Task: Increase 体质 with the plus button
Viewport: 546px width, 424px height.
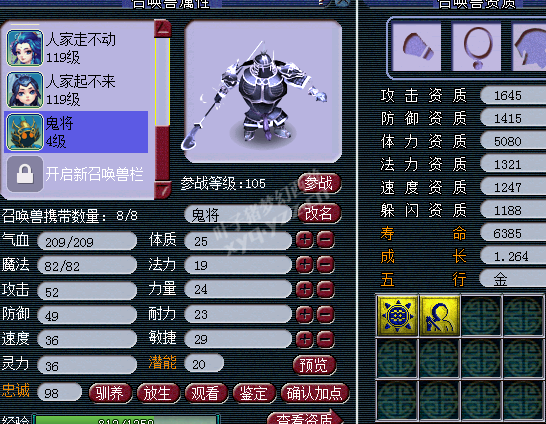Action: tap(305, 240)
